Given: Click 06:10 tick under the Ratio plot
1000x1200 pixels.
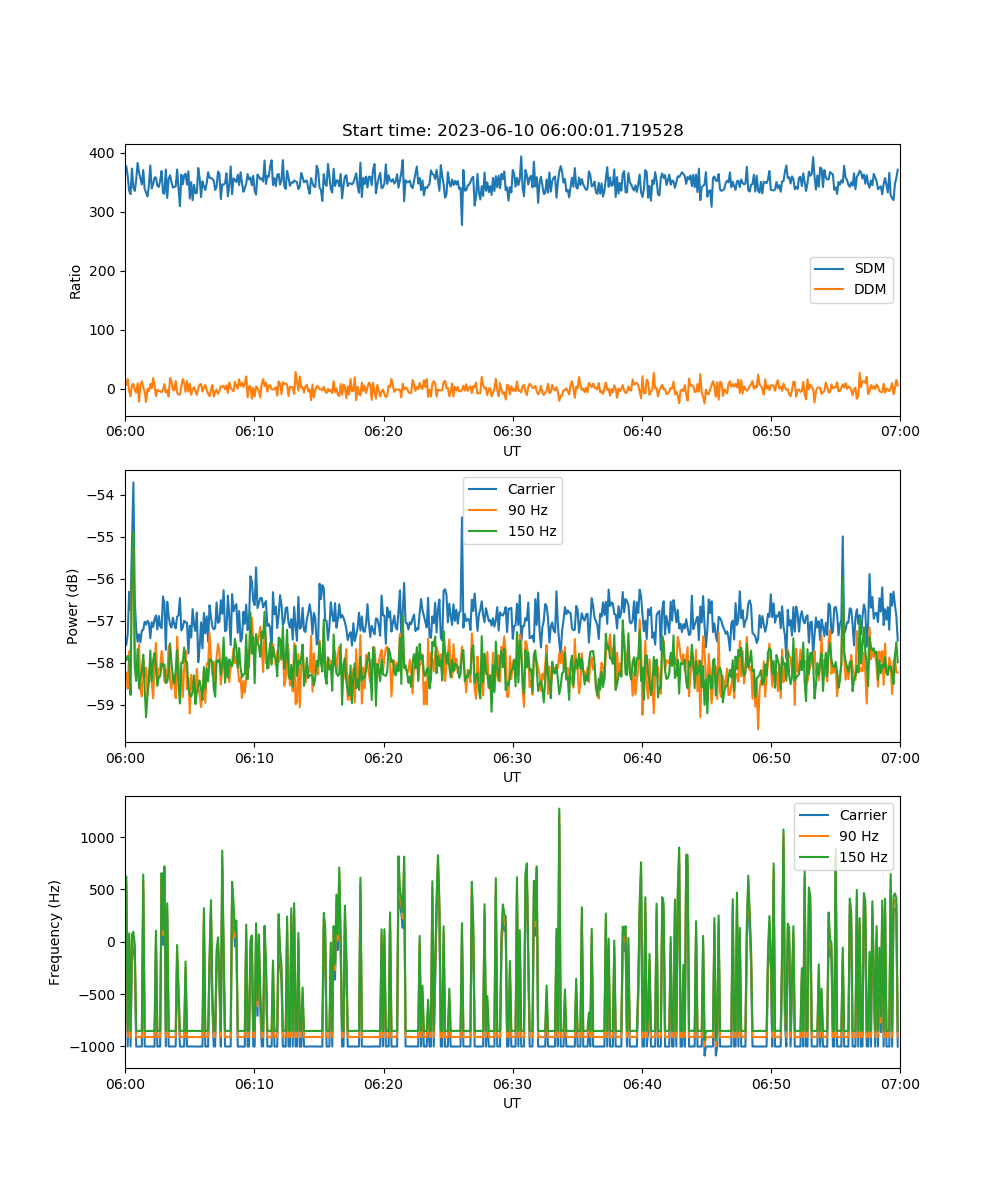Looking at the screenshot, I should 254,431.
